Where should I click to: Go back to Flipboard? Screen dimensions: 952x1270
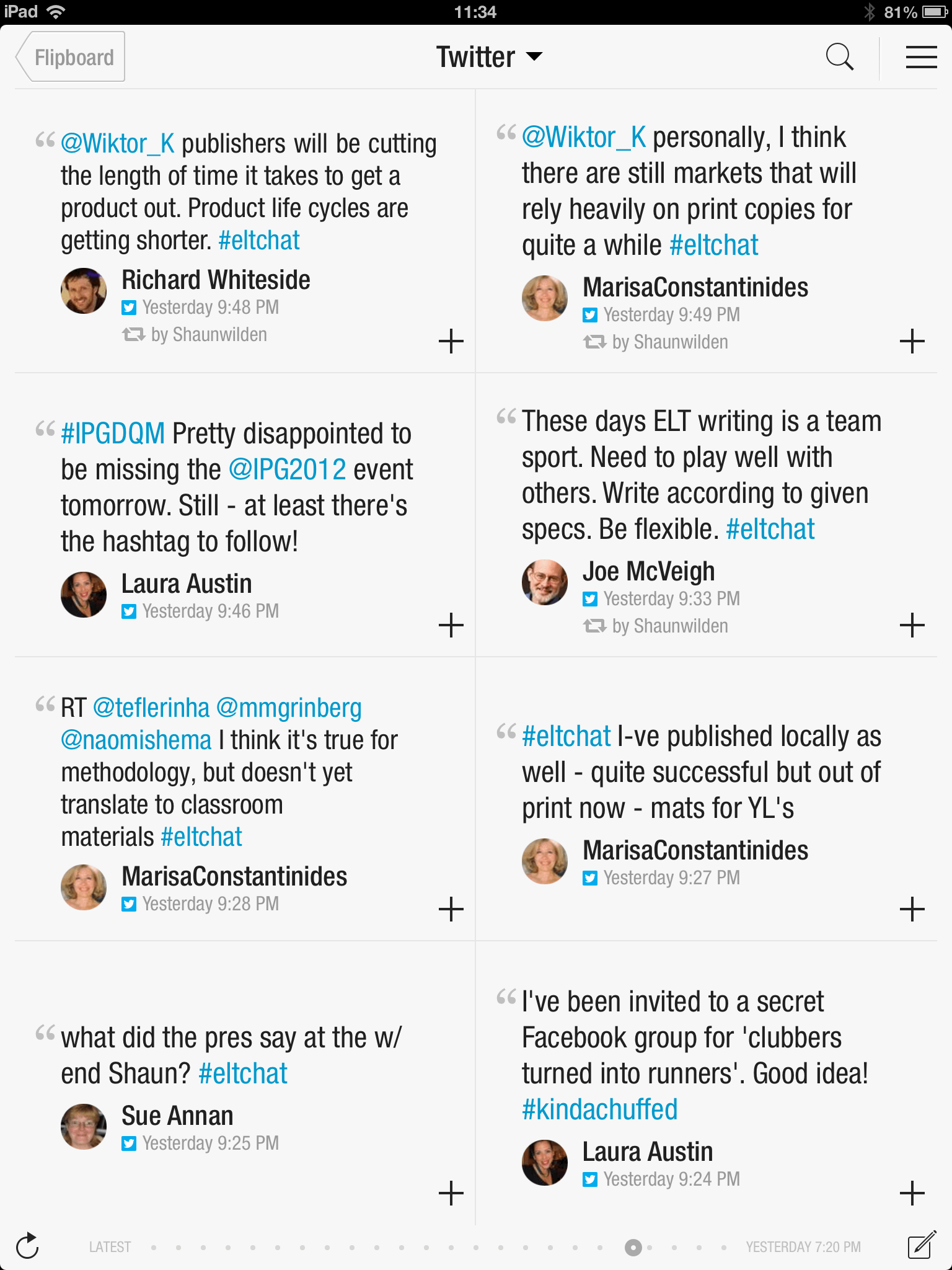tap(71, 57)
